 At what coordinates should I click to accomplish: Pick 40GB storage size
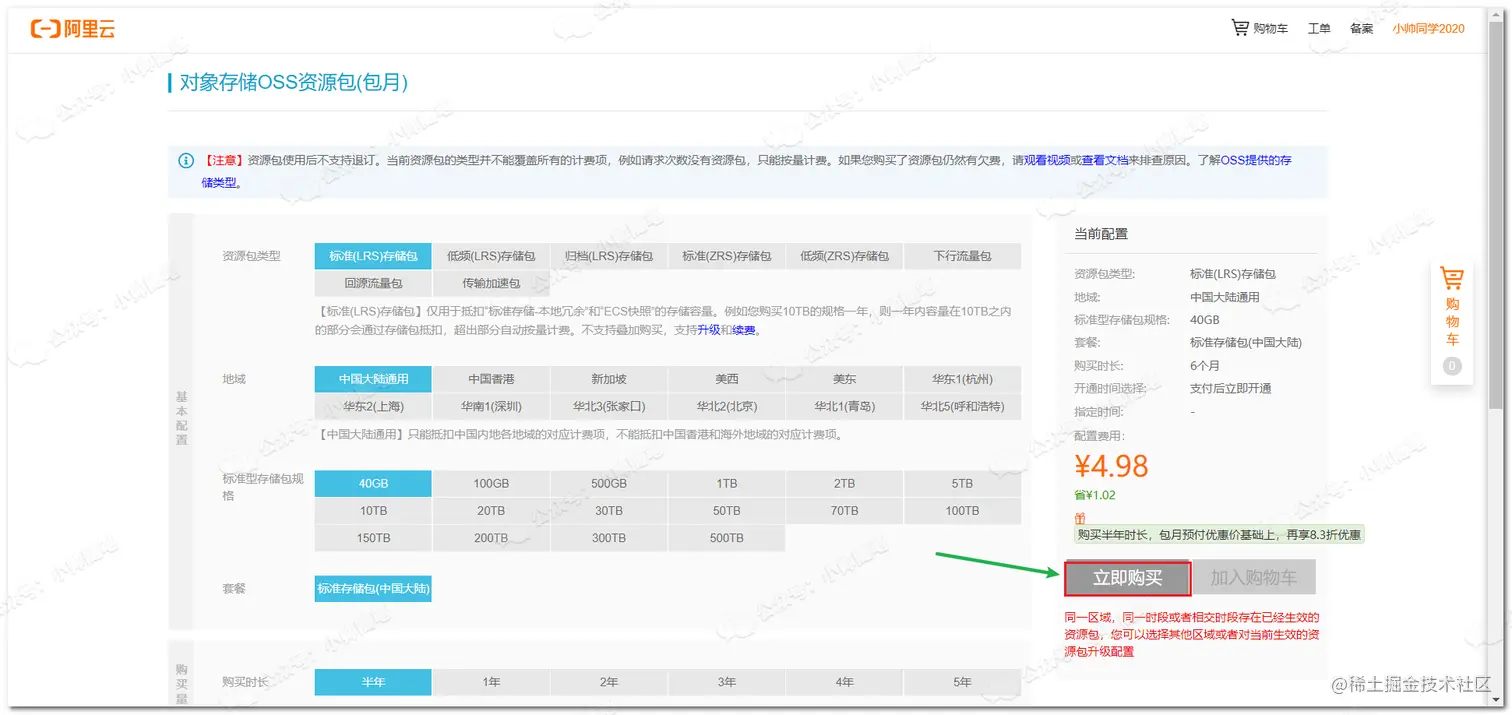373,484
